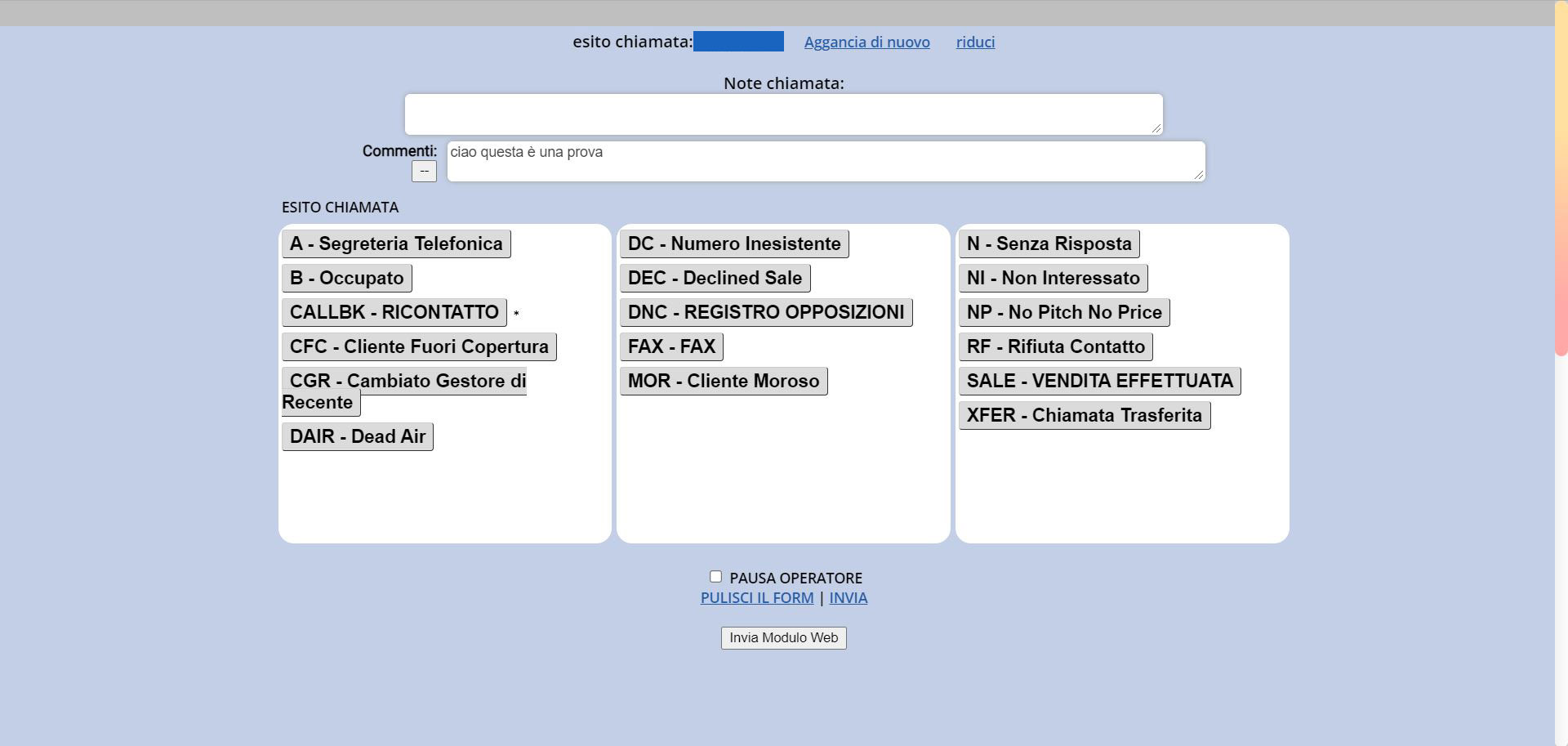Click PULISCI IL FORM link

[756, 598]
